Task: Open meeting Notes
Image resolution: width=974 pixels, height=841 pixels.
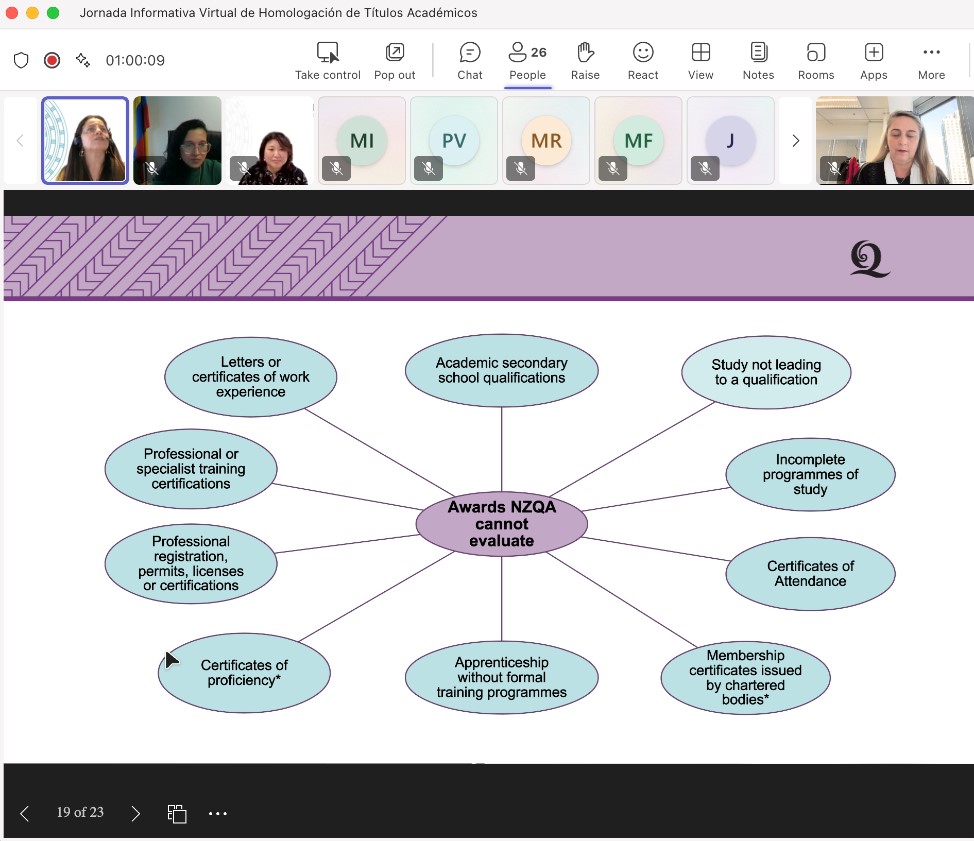Action: click(x=758, y=61)
